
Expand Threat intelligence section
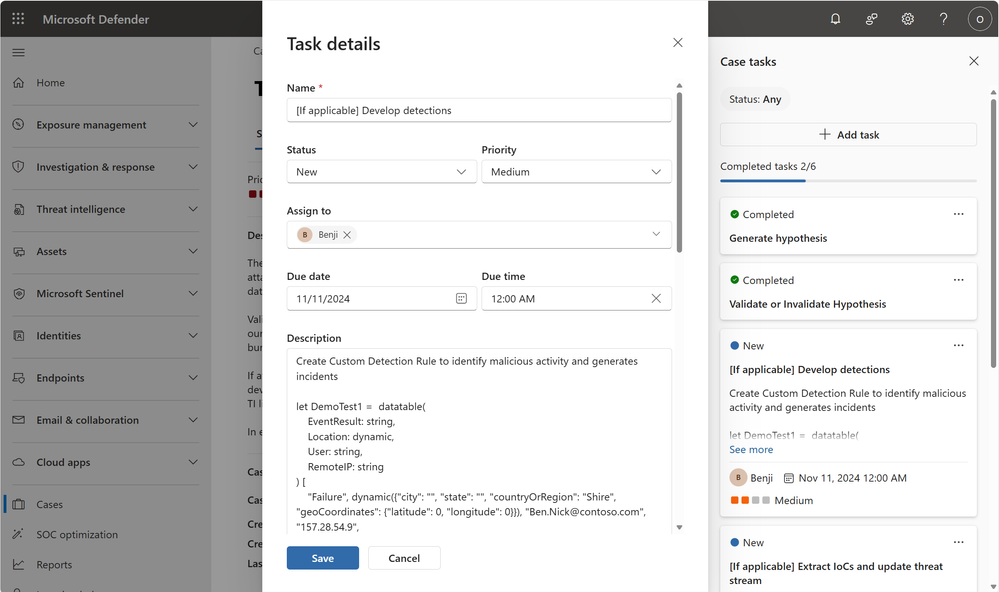point(193,209)
